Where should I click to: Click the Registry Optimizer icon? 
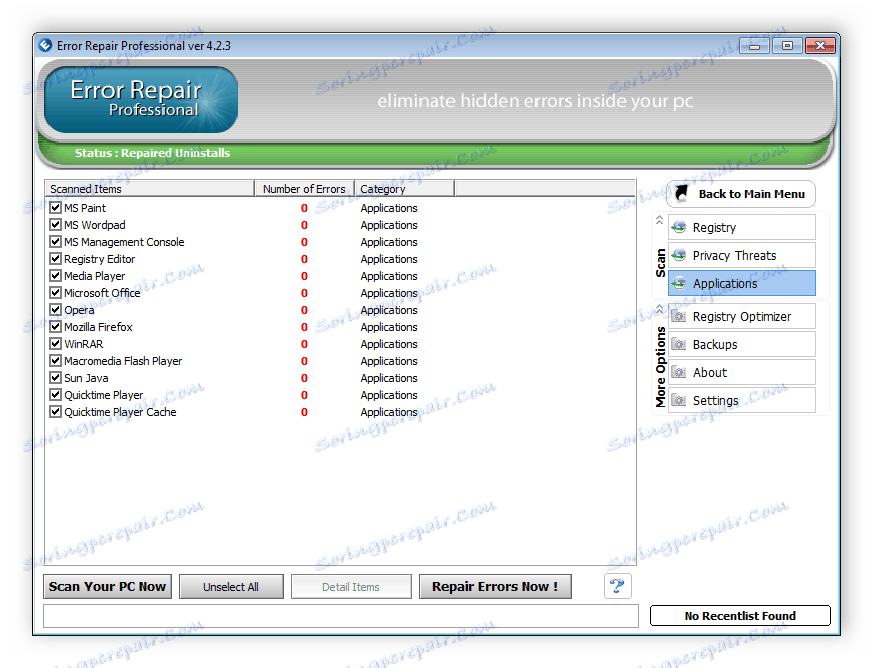pyautogui.click(x=678, y=316)
